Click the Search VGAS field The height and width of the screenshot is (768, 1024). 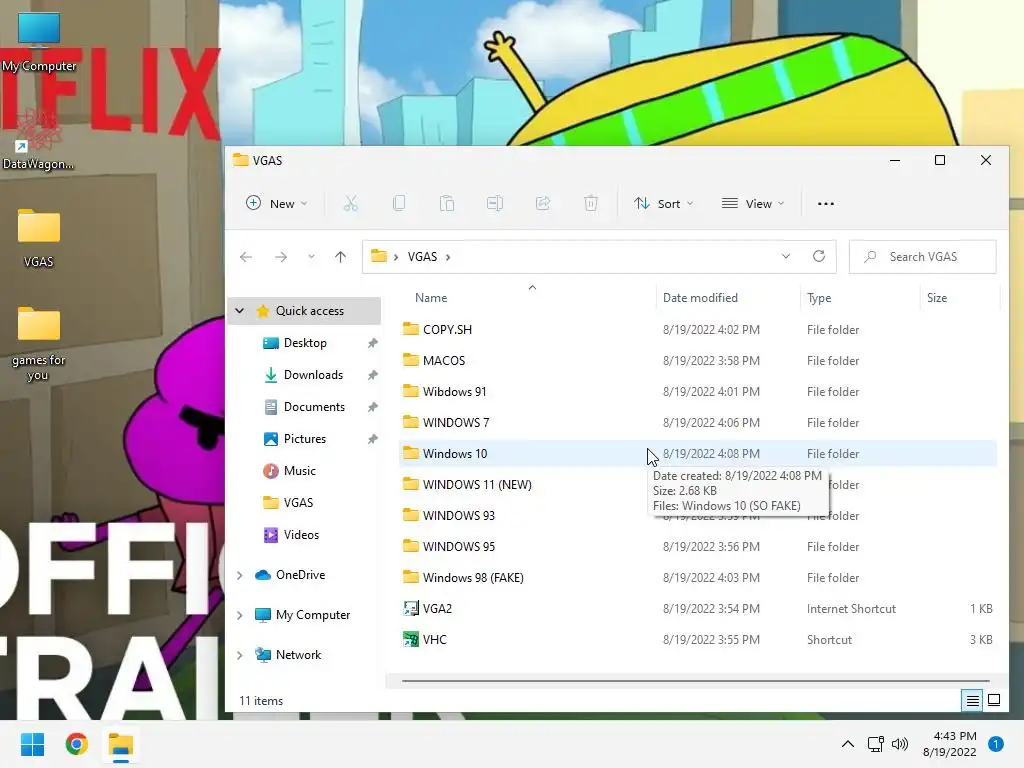tap(923, 257)
